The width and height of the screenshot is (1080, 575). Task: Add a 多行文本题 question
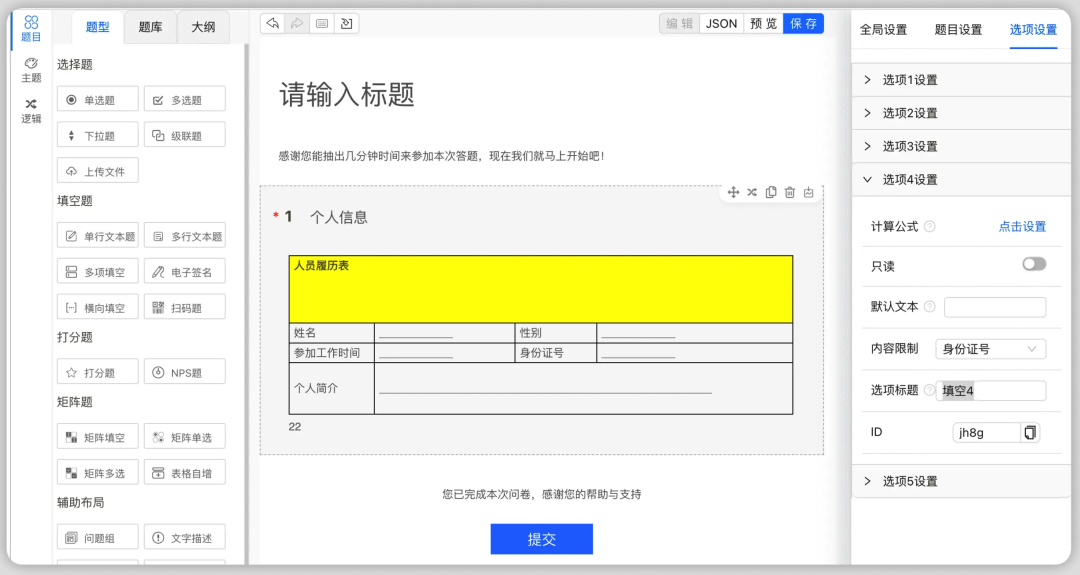[185, 236]
